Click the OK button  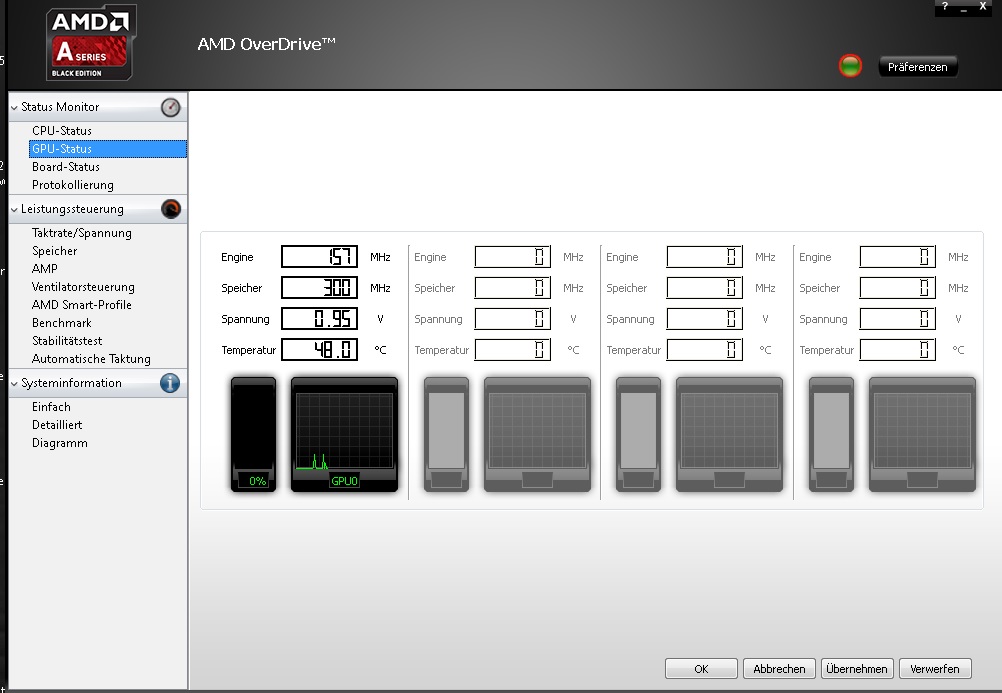[701, 669]
